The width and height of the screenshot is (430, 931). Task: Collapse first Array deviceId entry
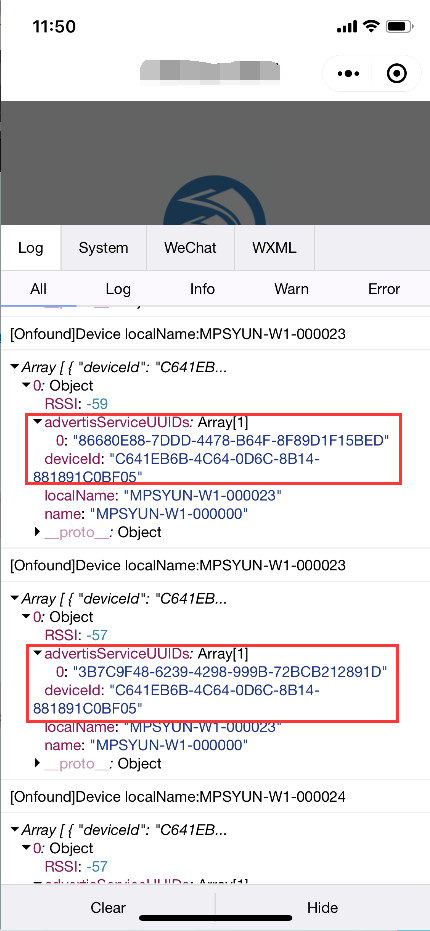click(14, 366)
